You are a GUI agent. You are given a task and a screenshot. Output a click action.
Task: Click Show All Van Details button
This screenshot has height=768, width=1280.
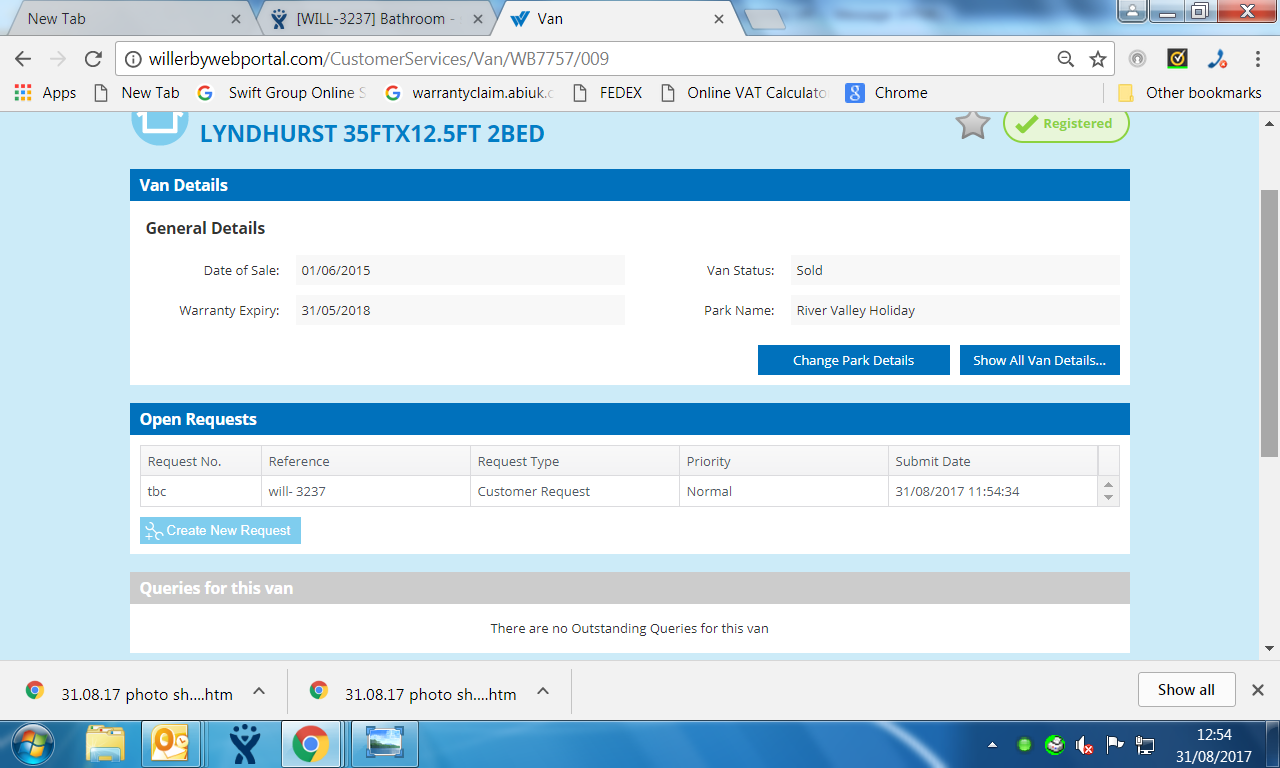click(1039, 360)
